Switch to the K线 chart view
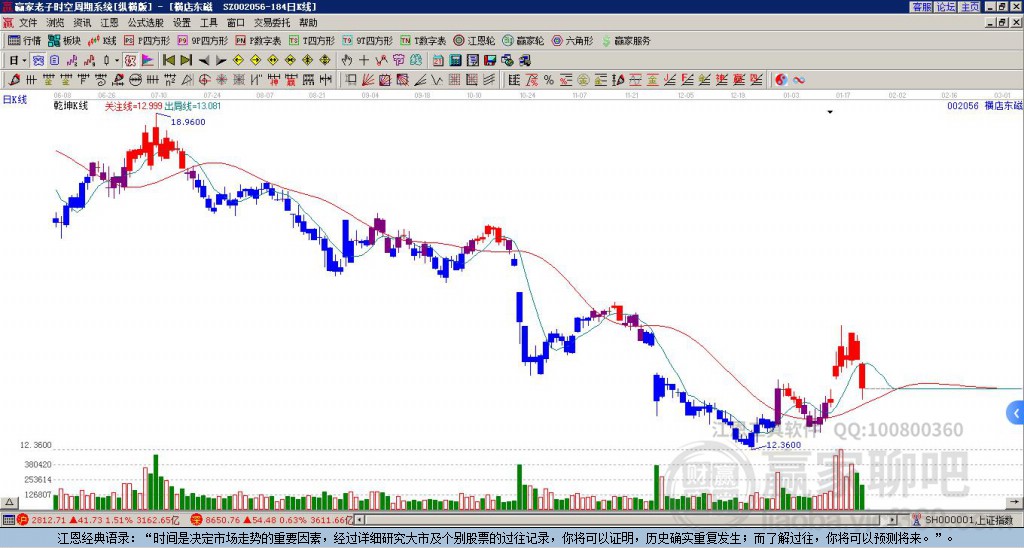This screenshot has width=1024, height=548. coord(103,40)
